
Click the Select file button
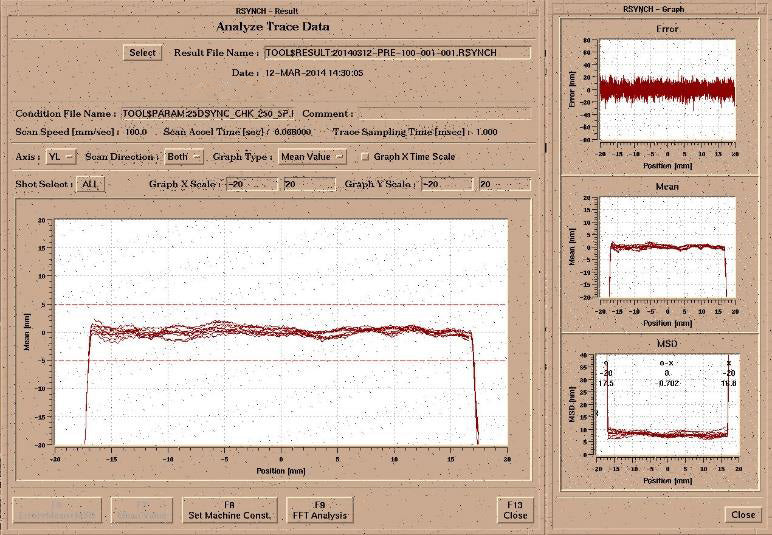[x=142, y=52]
